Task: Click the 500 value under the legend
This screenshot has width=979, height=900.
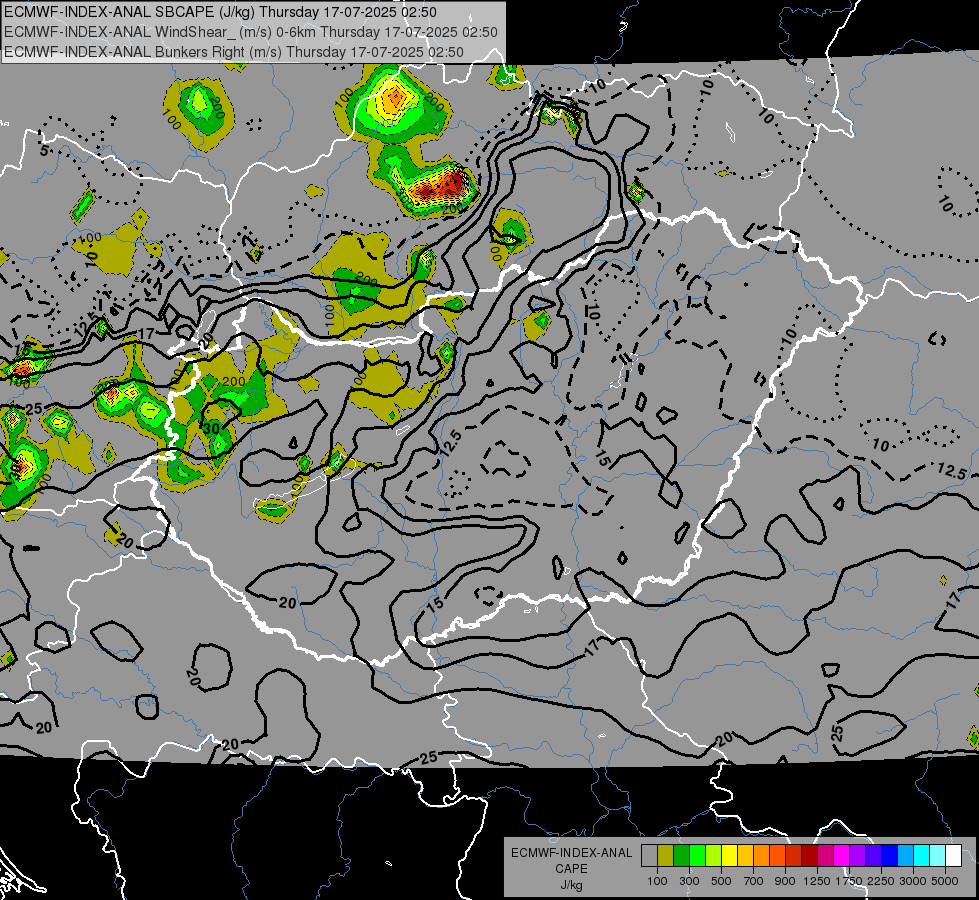Action: [721, 881]
